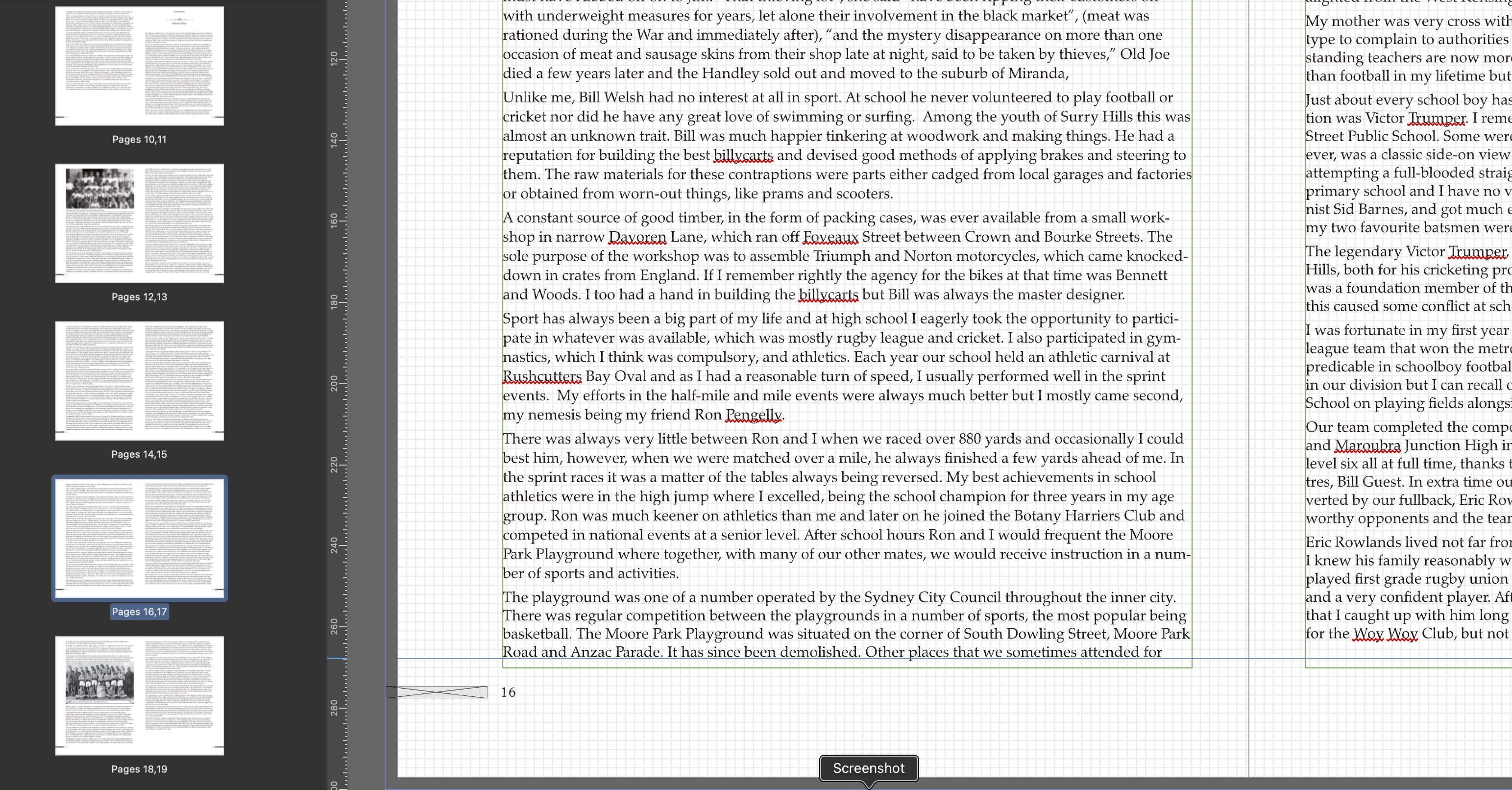1512x790 pixels.
Task: Click 'Trumper' in 'tion was Victor Trumper'
Action: pos(1437,118)
